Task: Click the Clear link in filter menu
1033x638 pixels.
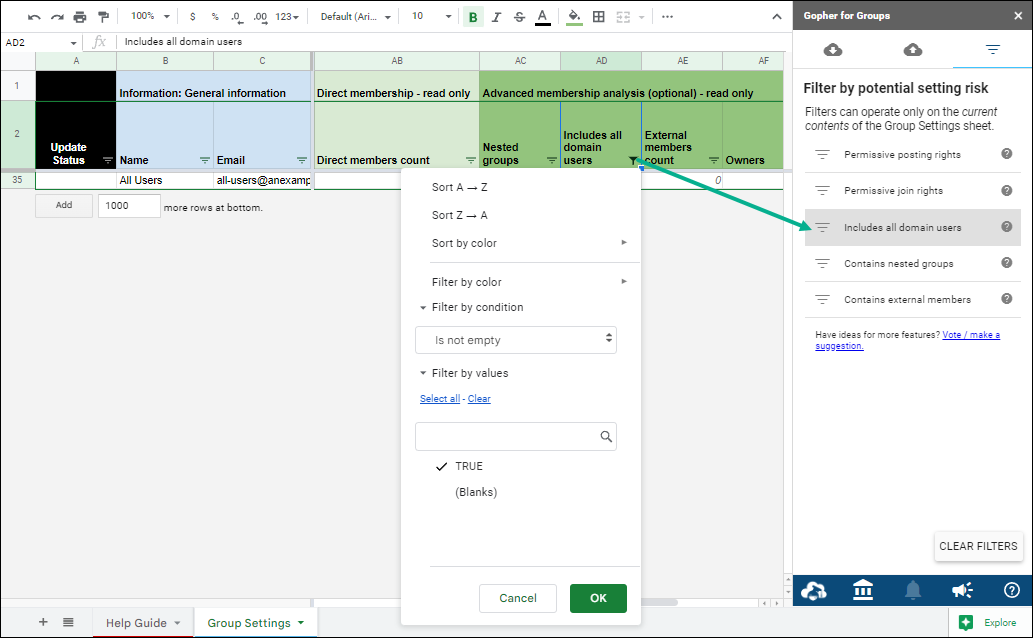Action: (x=479, y=399)
